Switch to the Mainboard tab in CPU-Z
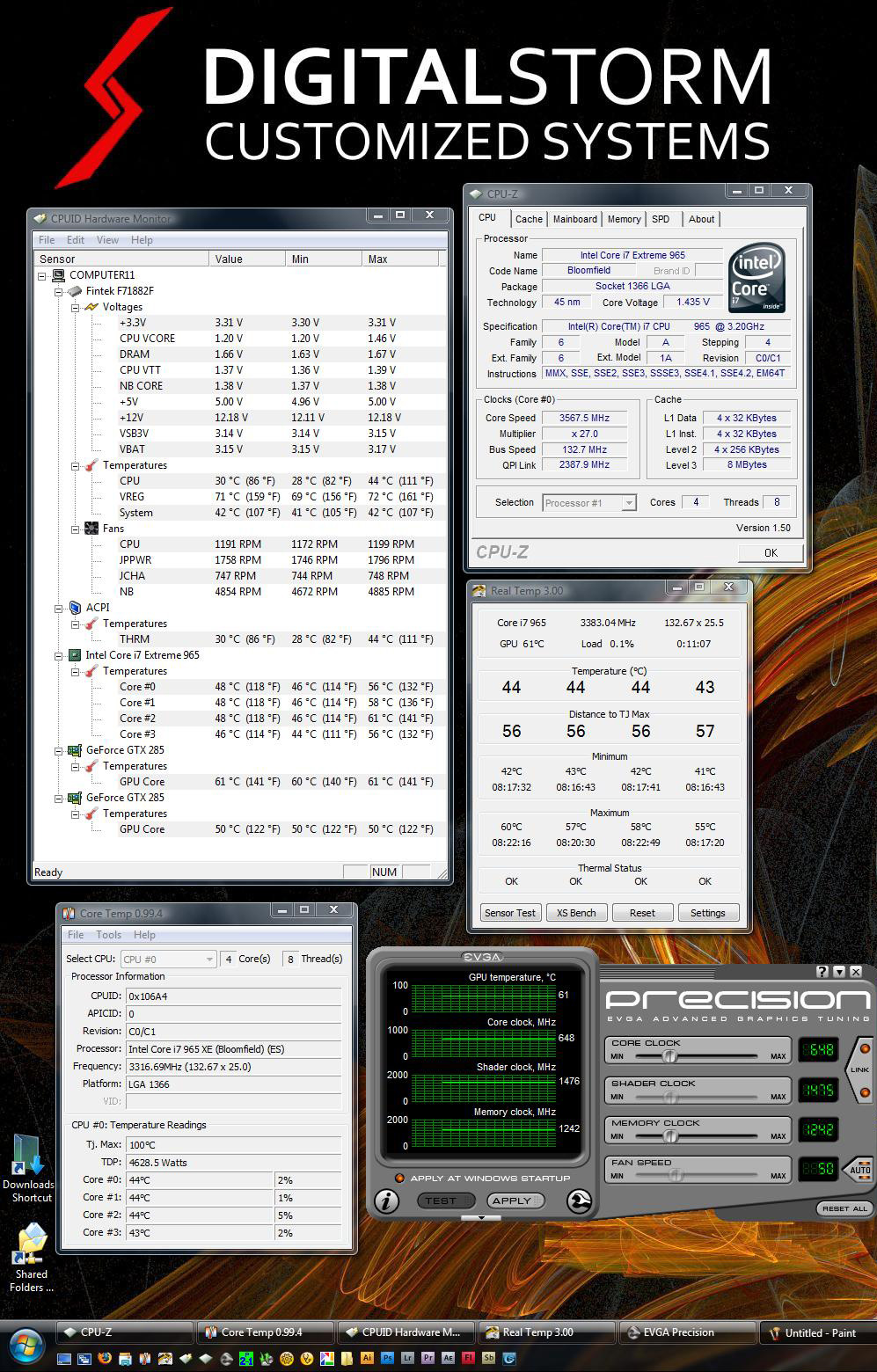This screenshot has width=877, height=1372. 575,219
